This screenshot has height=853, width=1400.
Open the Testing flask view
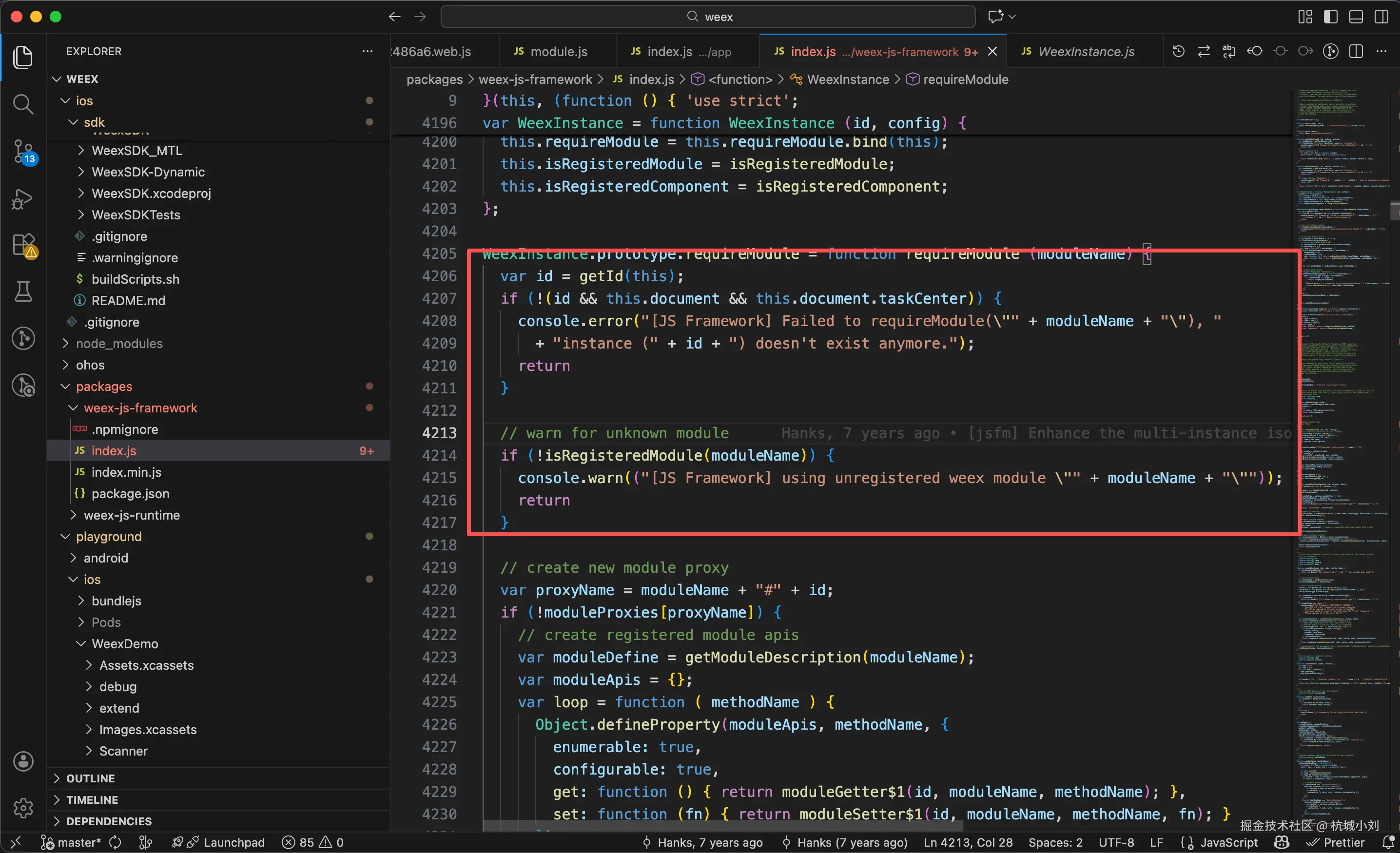coord(23,291)
